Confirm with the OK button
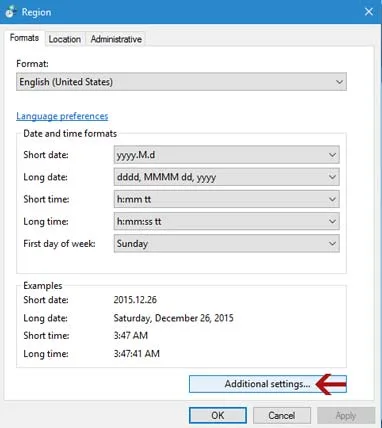Screen dimensions: 382x428 click(x=218, y=415)
